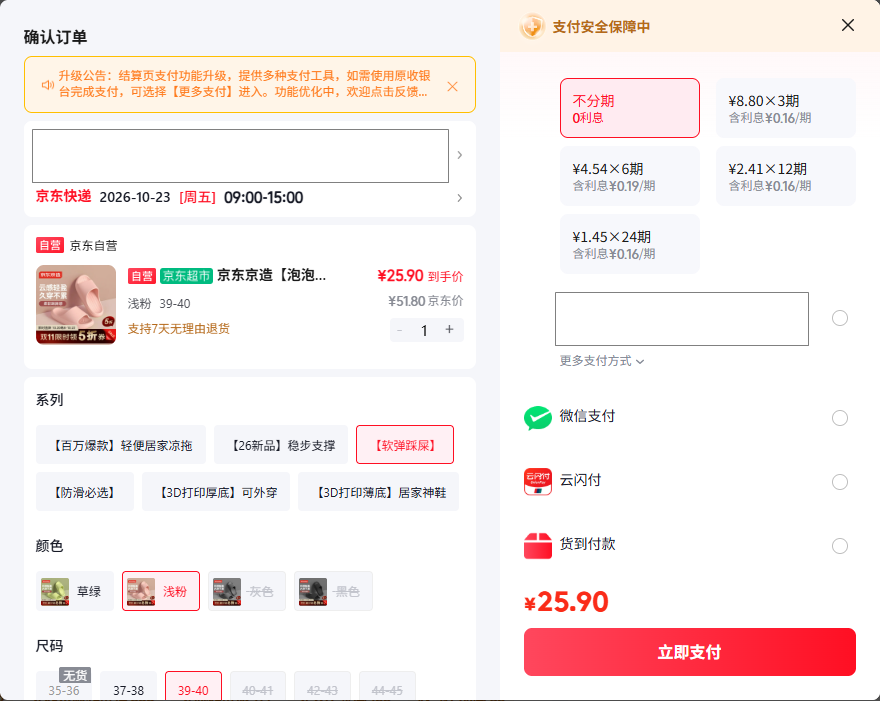This screenshot has width=880, height=701.
Task: Click 京东快递 delivery label
Action: click(63, 196)
